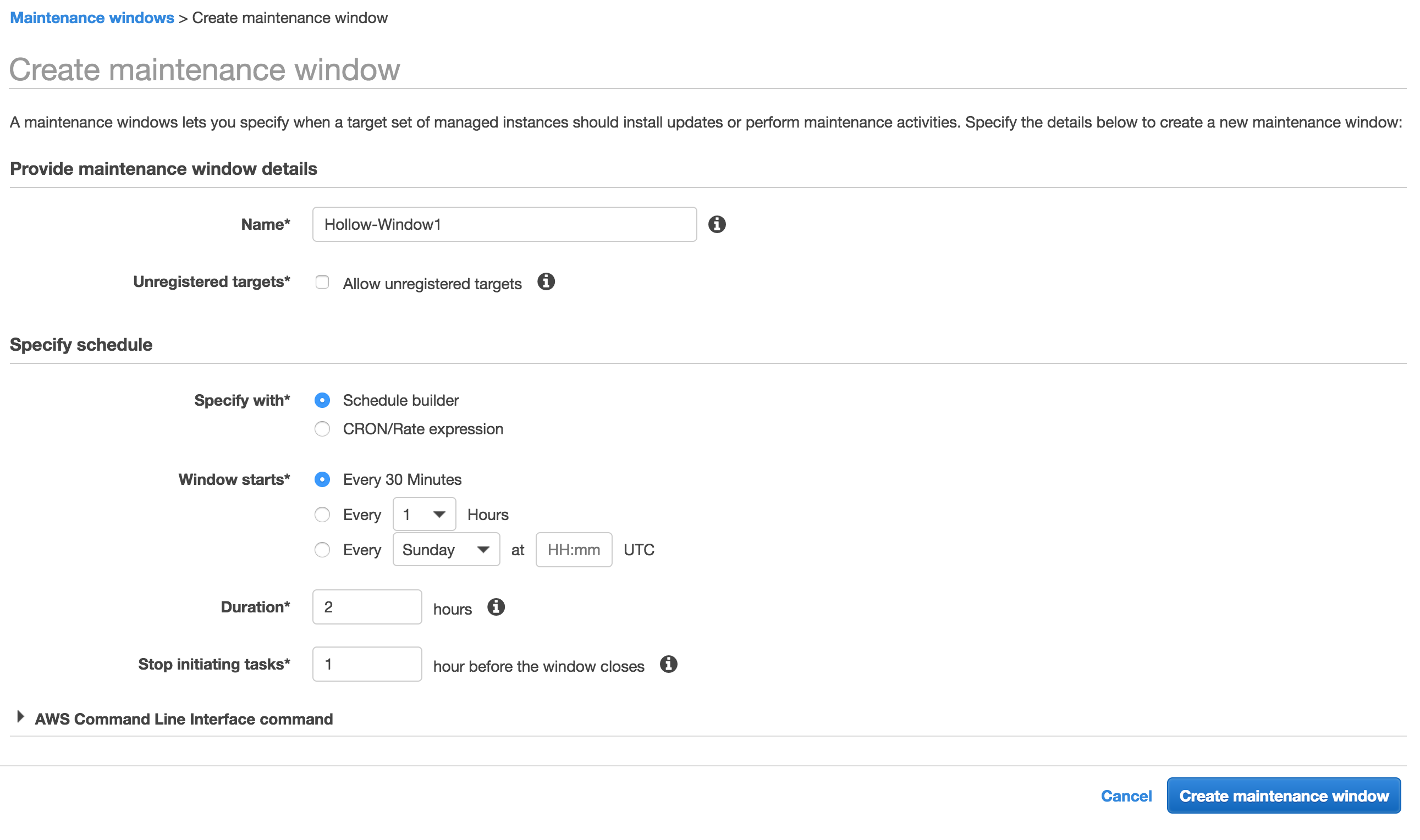Click info icon after window closes text

[x=669, y=665]
